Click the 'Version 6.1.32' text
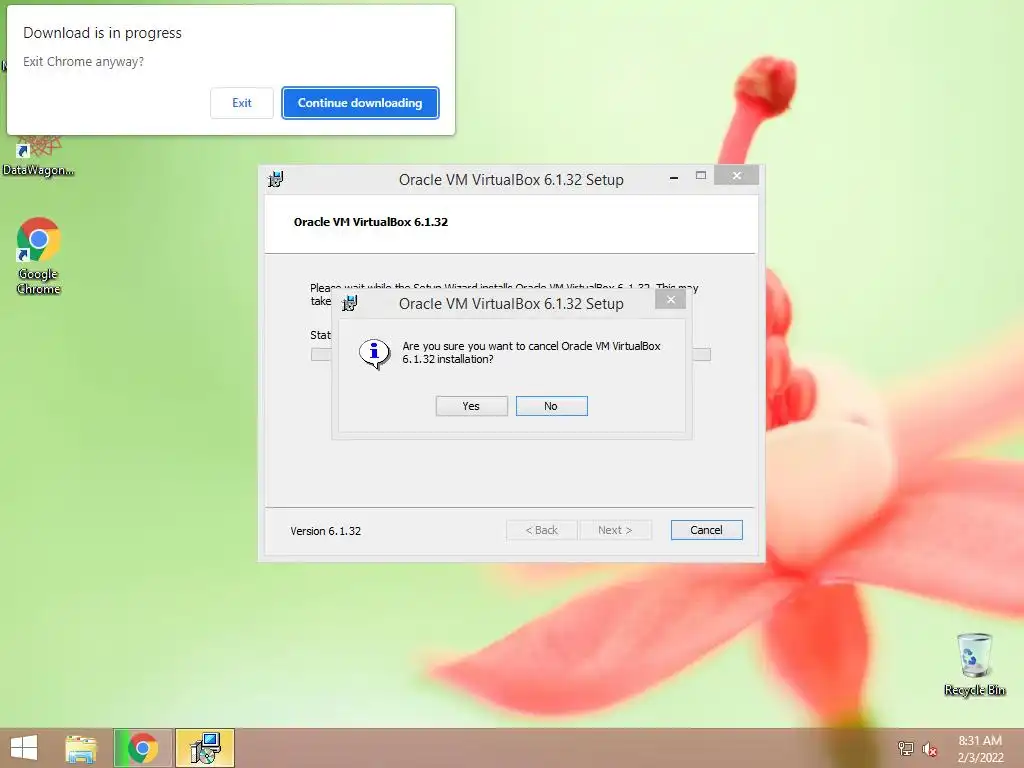1024x768 pixels. click(325, 531)
